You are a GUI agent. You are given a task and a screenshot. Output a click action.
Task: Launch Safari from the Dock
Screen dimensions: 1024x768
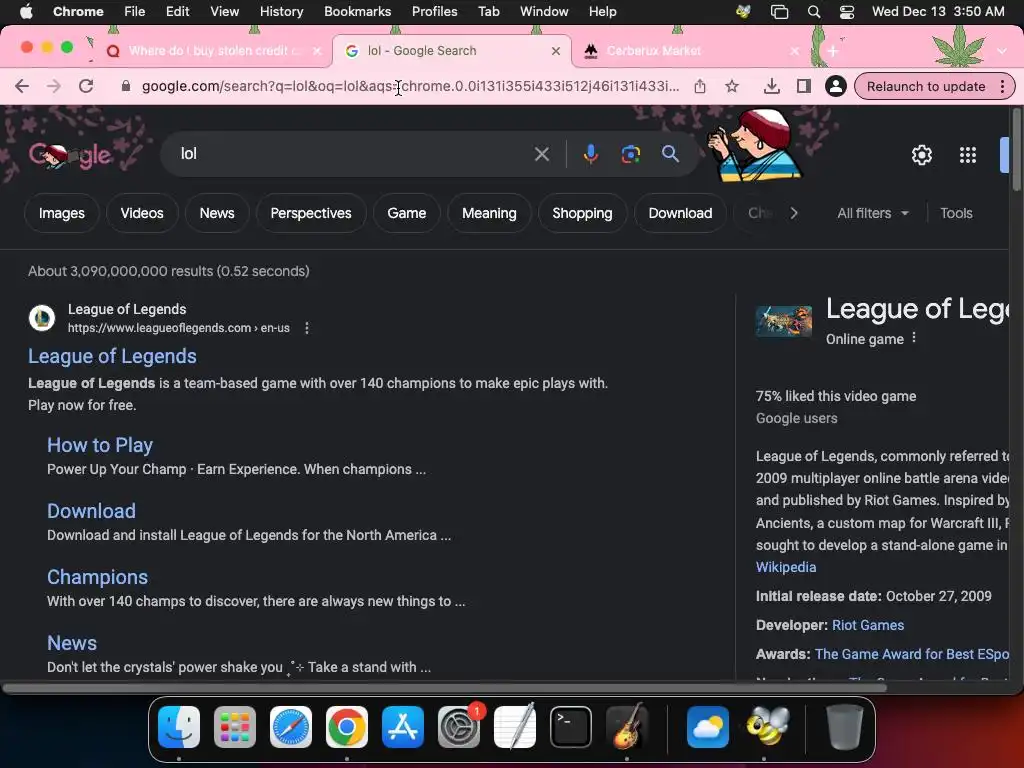point(291,727)
